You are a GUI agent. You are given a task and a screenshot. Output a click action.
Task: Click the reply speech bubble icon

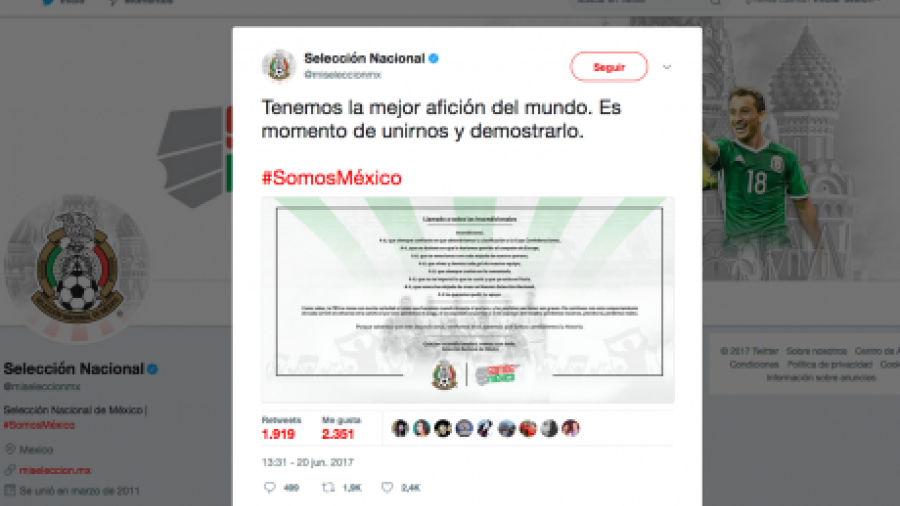coord(269,488)
